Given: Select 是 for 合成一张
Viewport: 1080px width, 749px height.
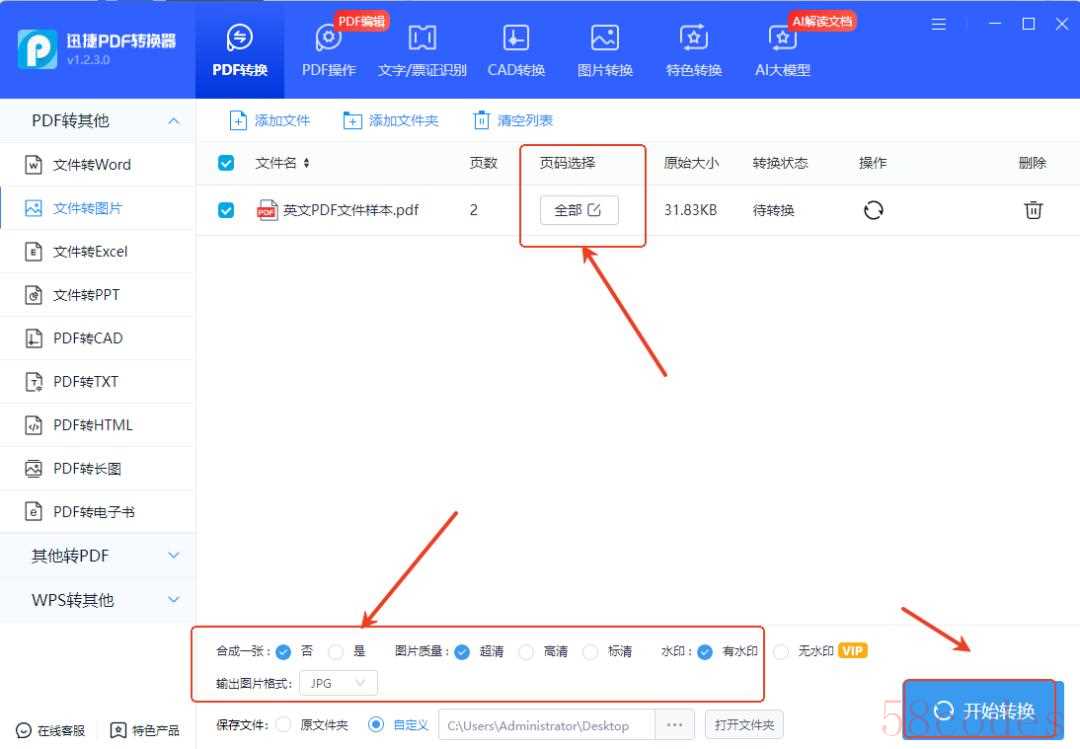Looking at the screenshot, I should tap(335, 652).
